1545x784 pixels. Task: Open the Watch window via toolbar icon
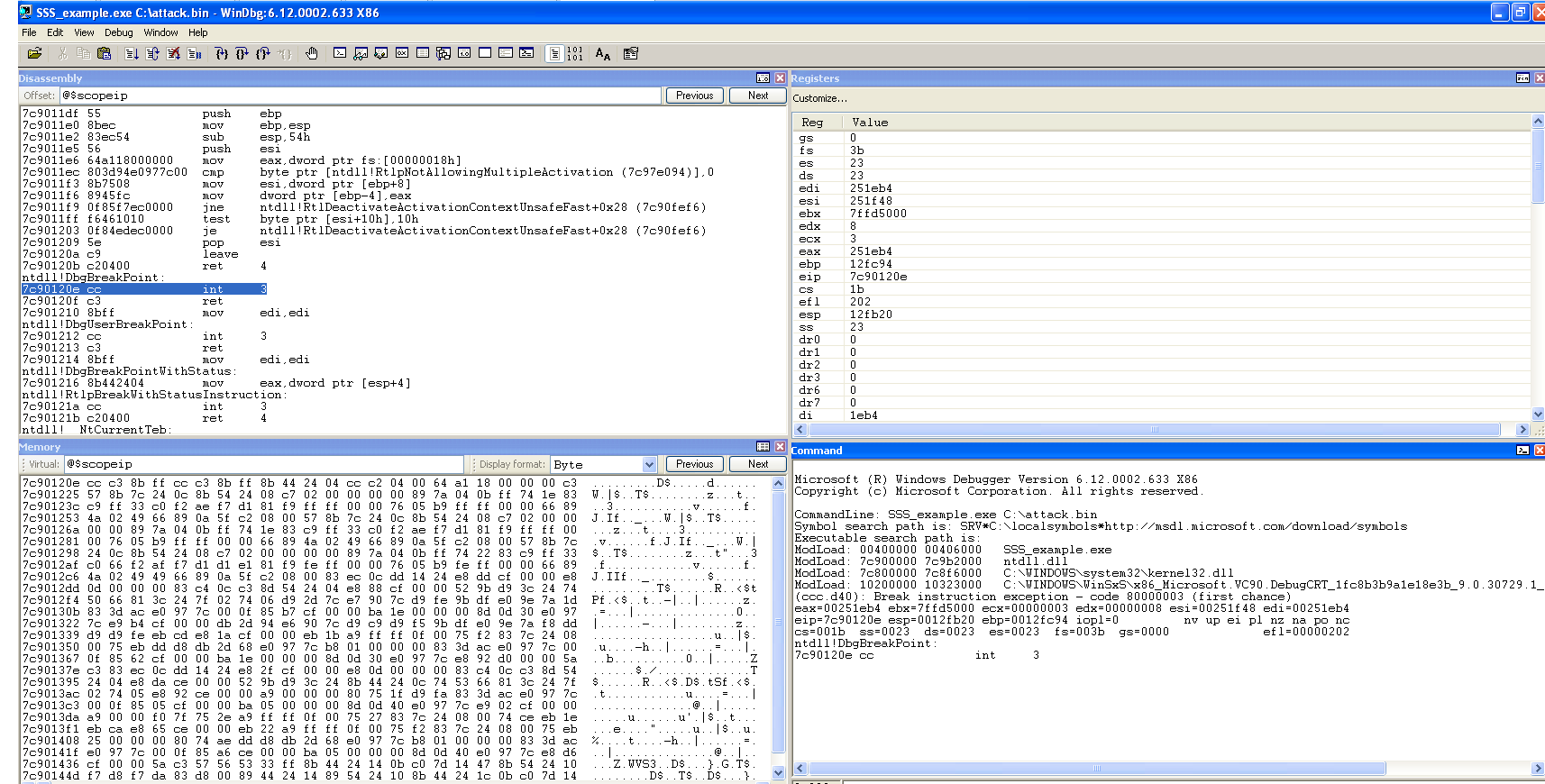click(x=361, y=54)
